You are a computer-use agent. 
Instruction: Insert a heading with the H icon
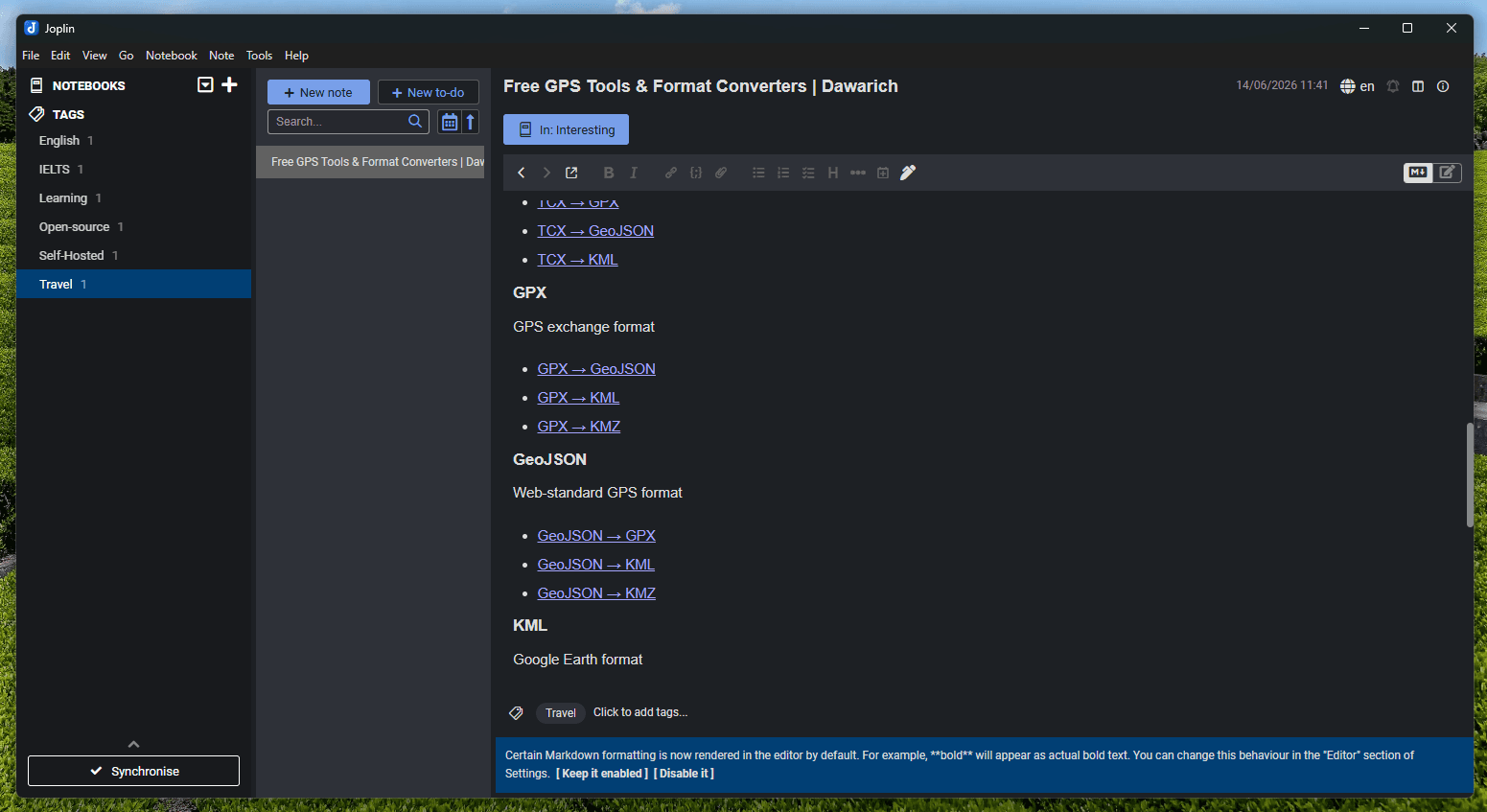[x=833, y=173]
